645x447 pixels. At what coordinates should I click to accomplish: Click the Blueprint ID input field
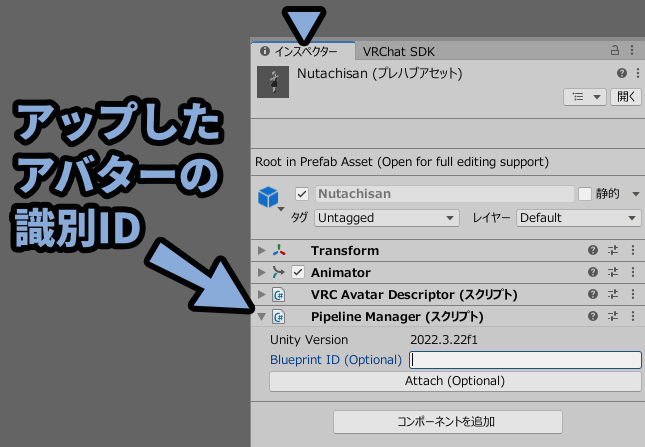click(x=525, y=360)
